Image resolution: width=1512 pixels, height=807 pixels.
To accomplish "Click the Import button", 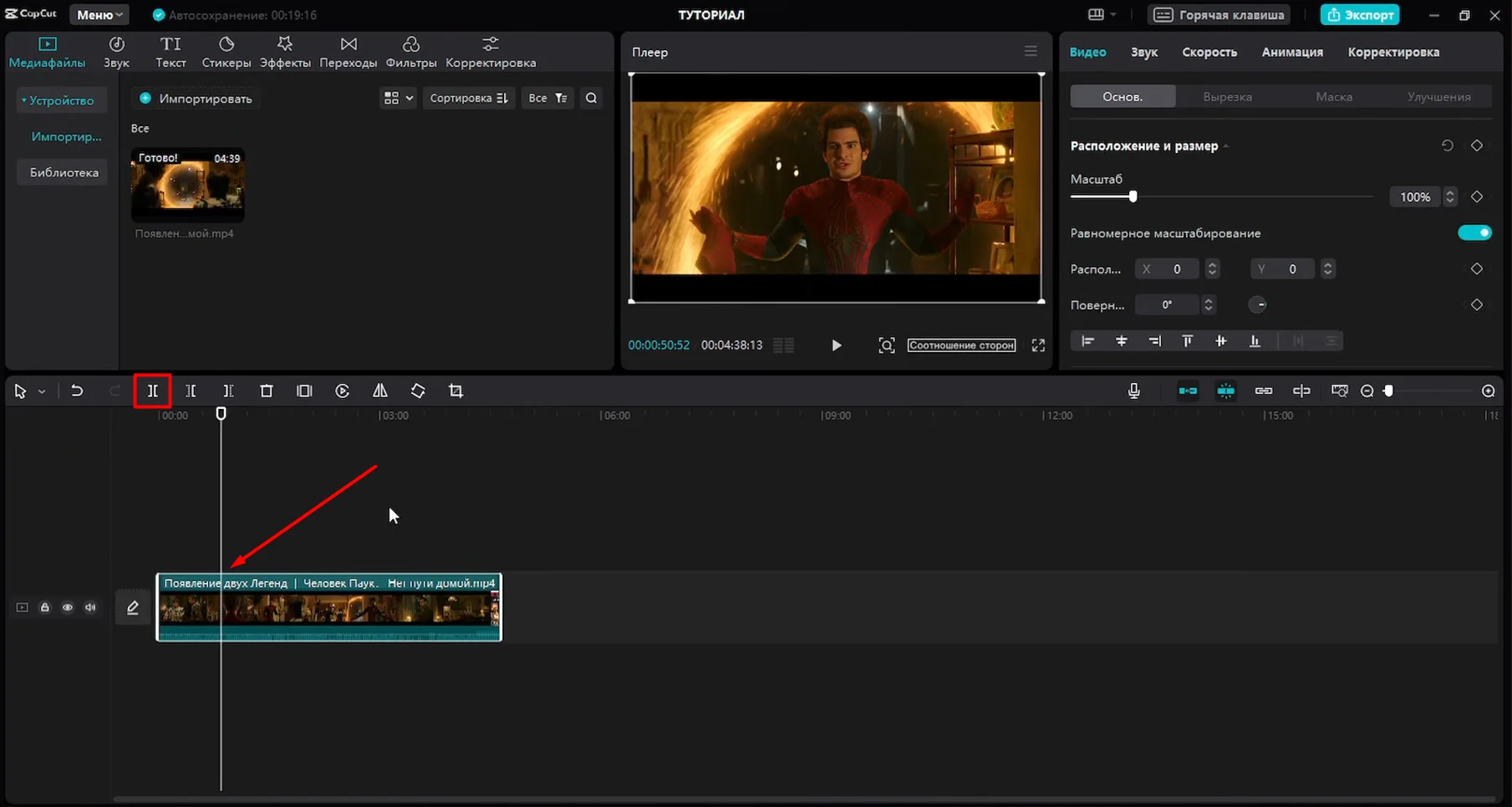I will coord(196,99).
